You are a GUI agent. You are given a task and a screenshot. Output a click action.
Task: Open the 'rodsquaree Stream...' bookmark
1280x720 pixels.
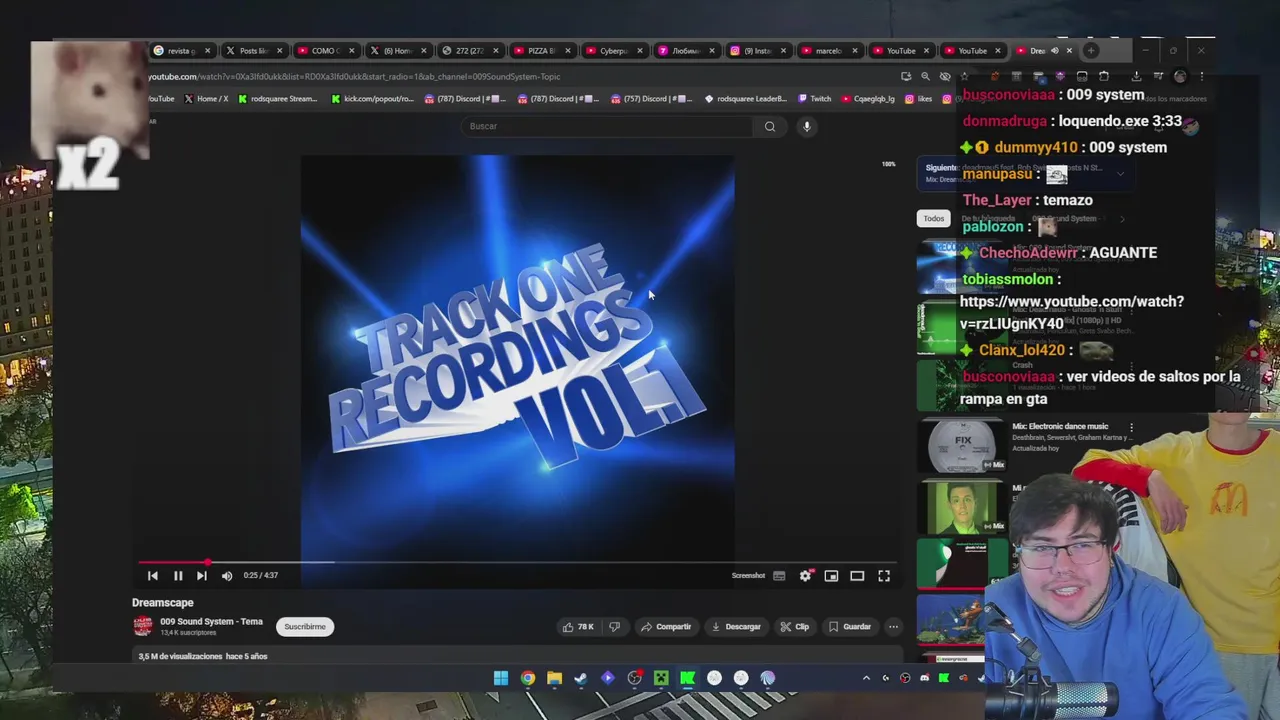277,99
